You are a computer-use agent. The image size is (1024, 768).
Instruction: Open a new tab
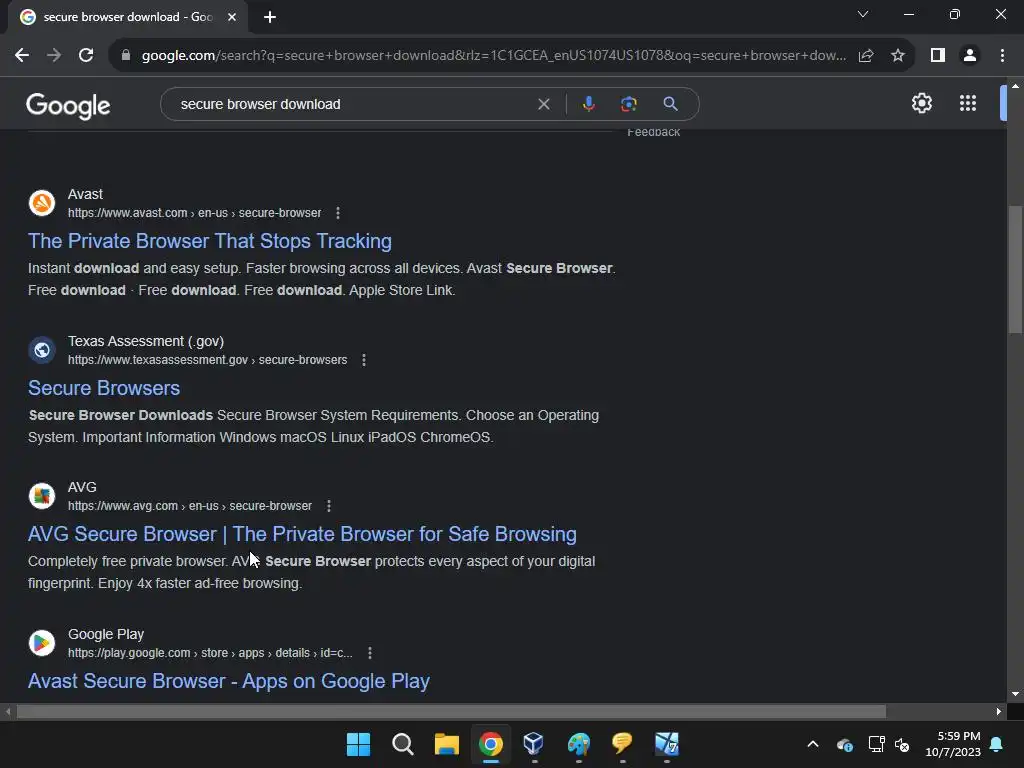pos(270,17)
